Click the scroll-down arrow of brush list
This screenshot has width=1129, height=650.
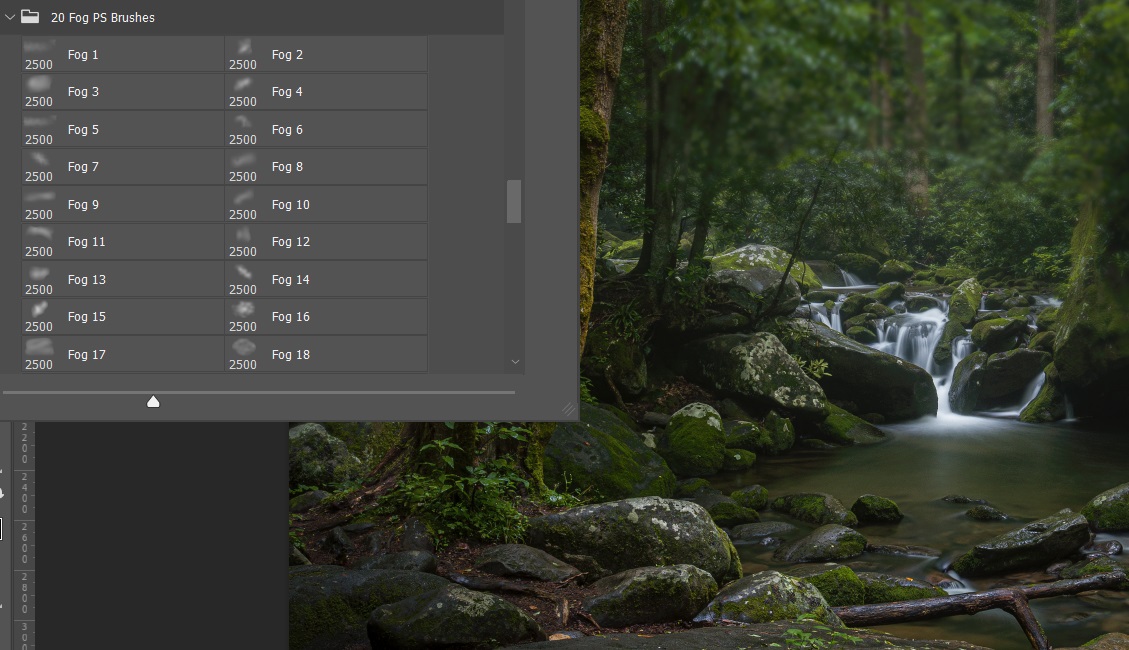(515, 362)
